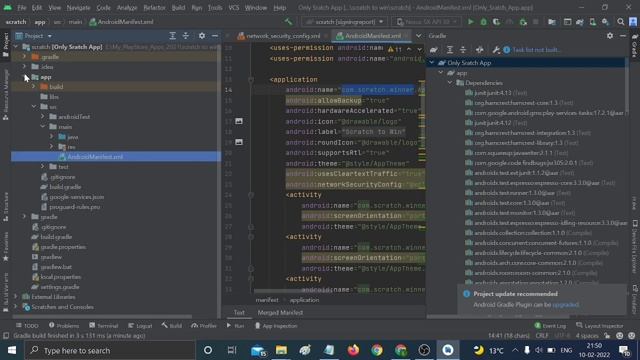Collapse Dependencies node in Gradle panel
The width and height of the screenshot is (640, 360).
click(450, 83)
